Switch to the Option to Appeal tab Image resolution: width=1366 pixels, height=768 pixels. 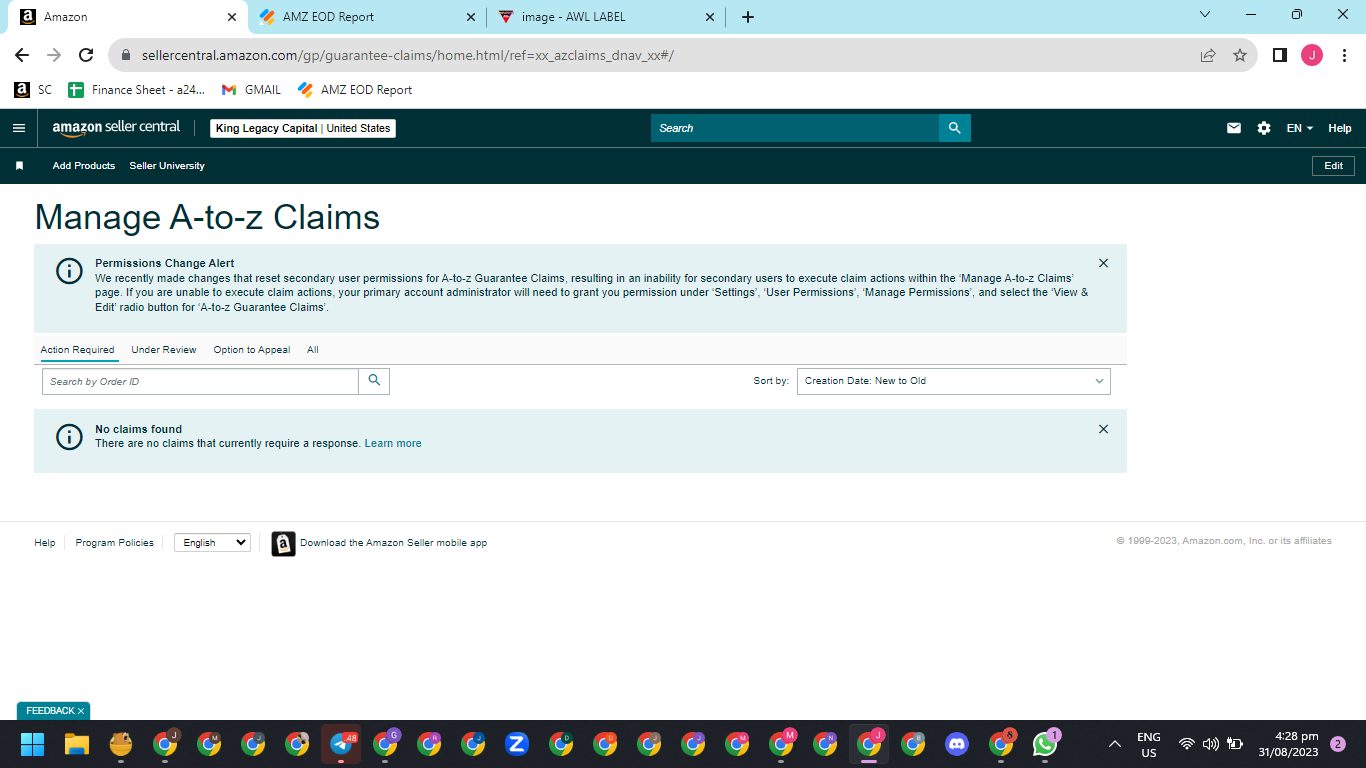(252, 350)
